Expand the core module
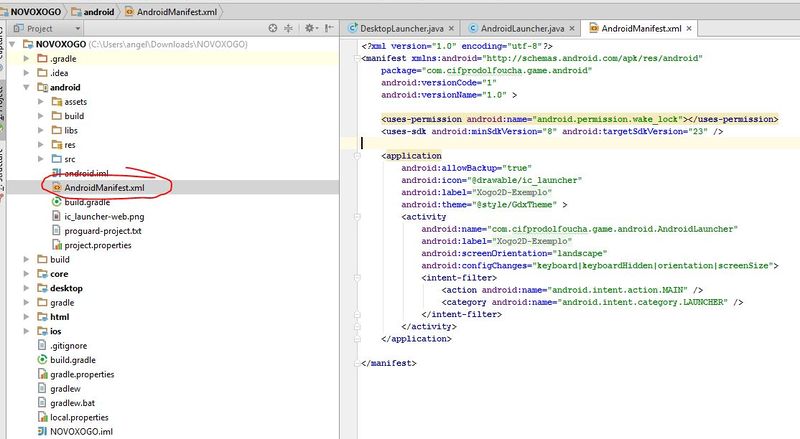800x439 pixels. pos(26,274)
